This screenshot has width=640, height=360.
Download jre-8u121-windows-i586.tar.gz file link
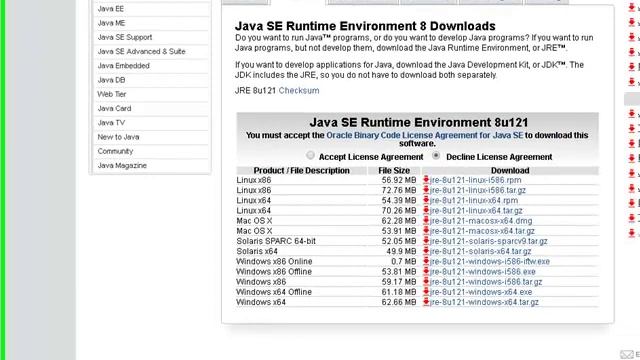(x=486, y=282)
